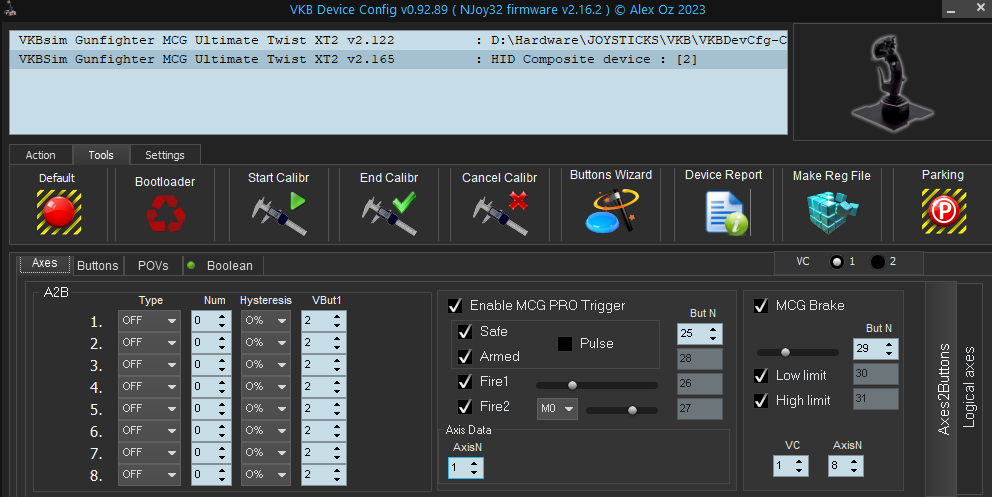Viewport: 992px width, 497px height.
Task: Click the Armed But N field showing 28
Action: click(x=700, y=359)
